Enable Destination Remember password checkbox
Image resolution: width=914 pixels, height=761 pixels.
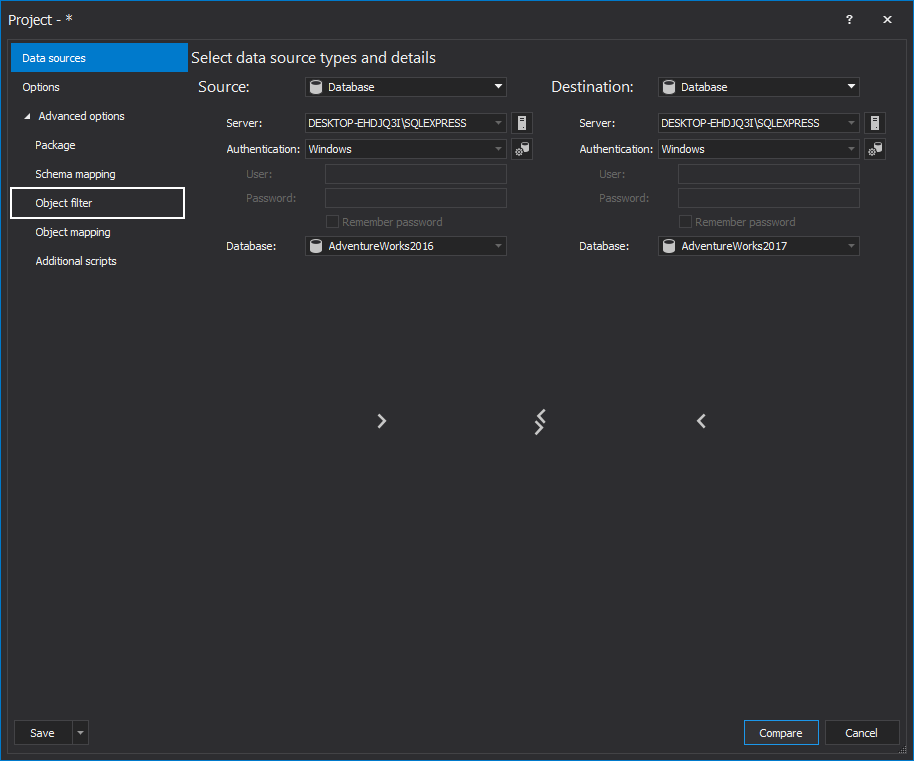coord(686,221)
